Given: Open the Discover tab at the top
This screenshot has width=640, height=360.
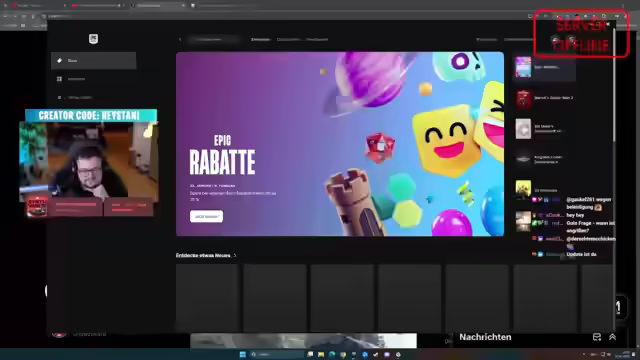Looking at the screenshot, I should click(x=260, y=40).
